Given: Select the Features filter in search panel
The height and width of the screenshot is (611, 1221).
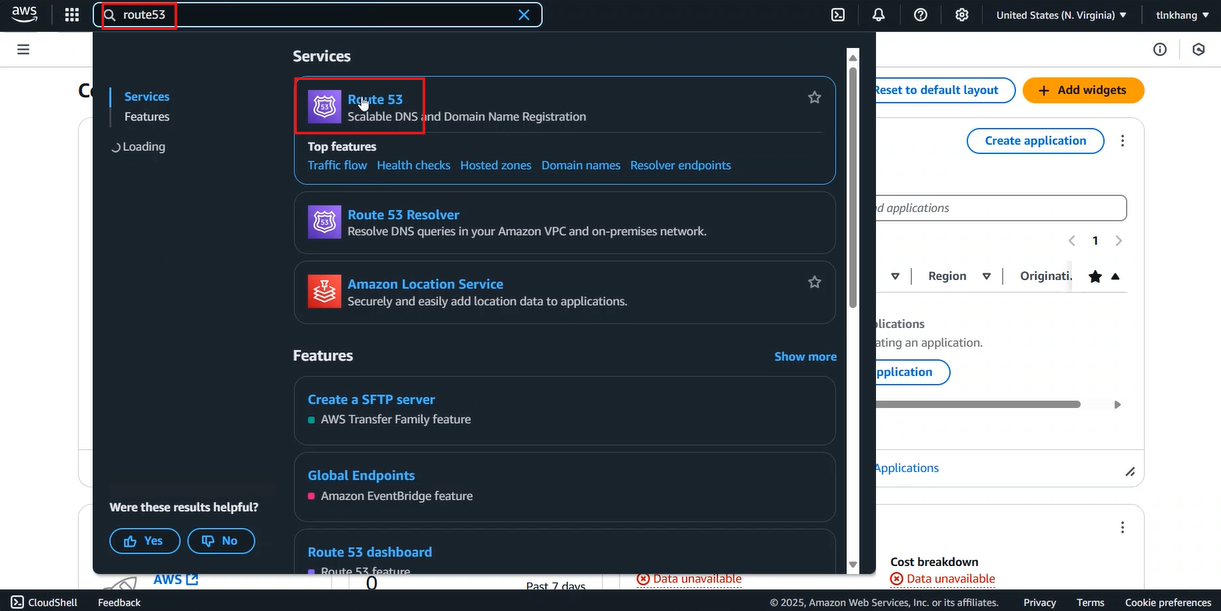Looking at the screenshot, I should [x=147, y=117].
